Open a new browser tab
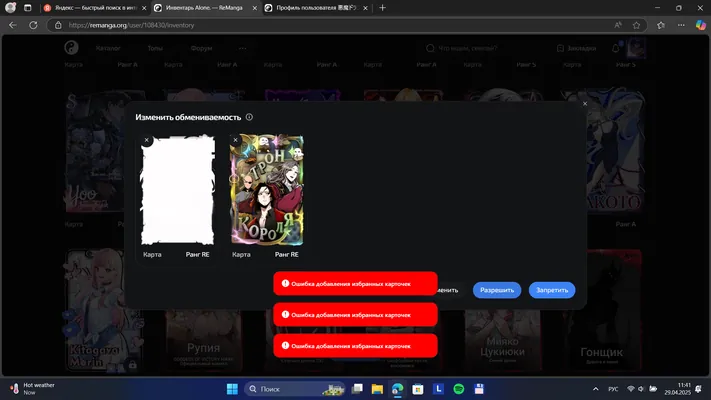This screenshot has height=400, width=711. click(x=382, y=8)
